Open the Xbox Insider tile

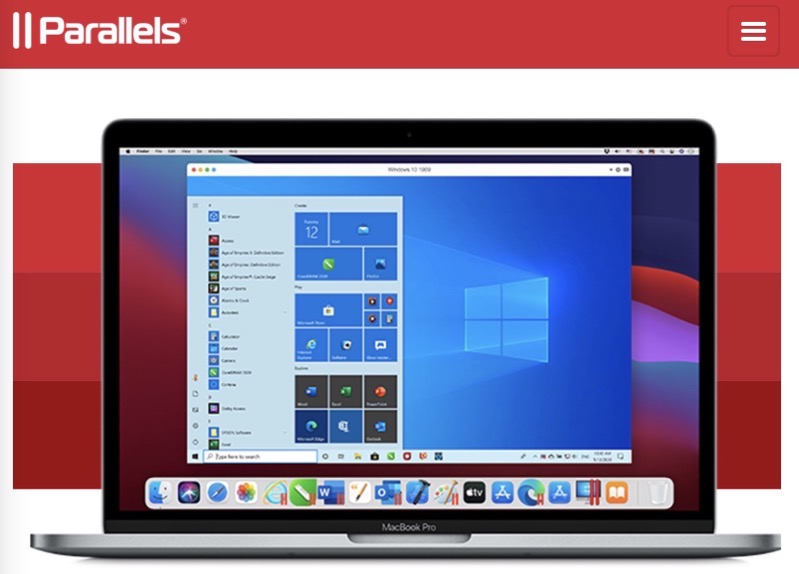(x=380, y=345)
